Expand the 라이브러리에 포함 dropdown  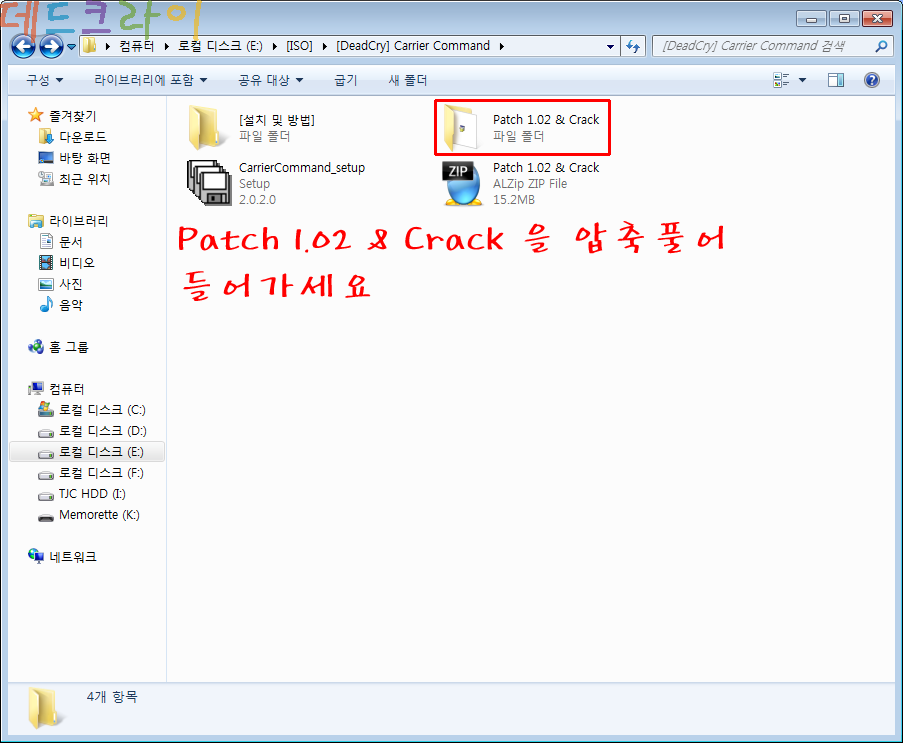coord(151,80)
